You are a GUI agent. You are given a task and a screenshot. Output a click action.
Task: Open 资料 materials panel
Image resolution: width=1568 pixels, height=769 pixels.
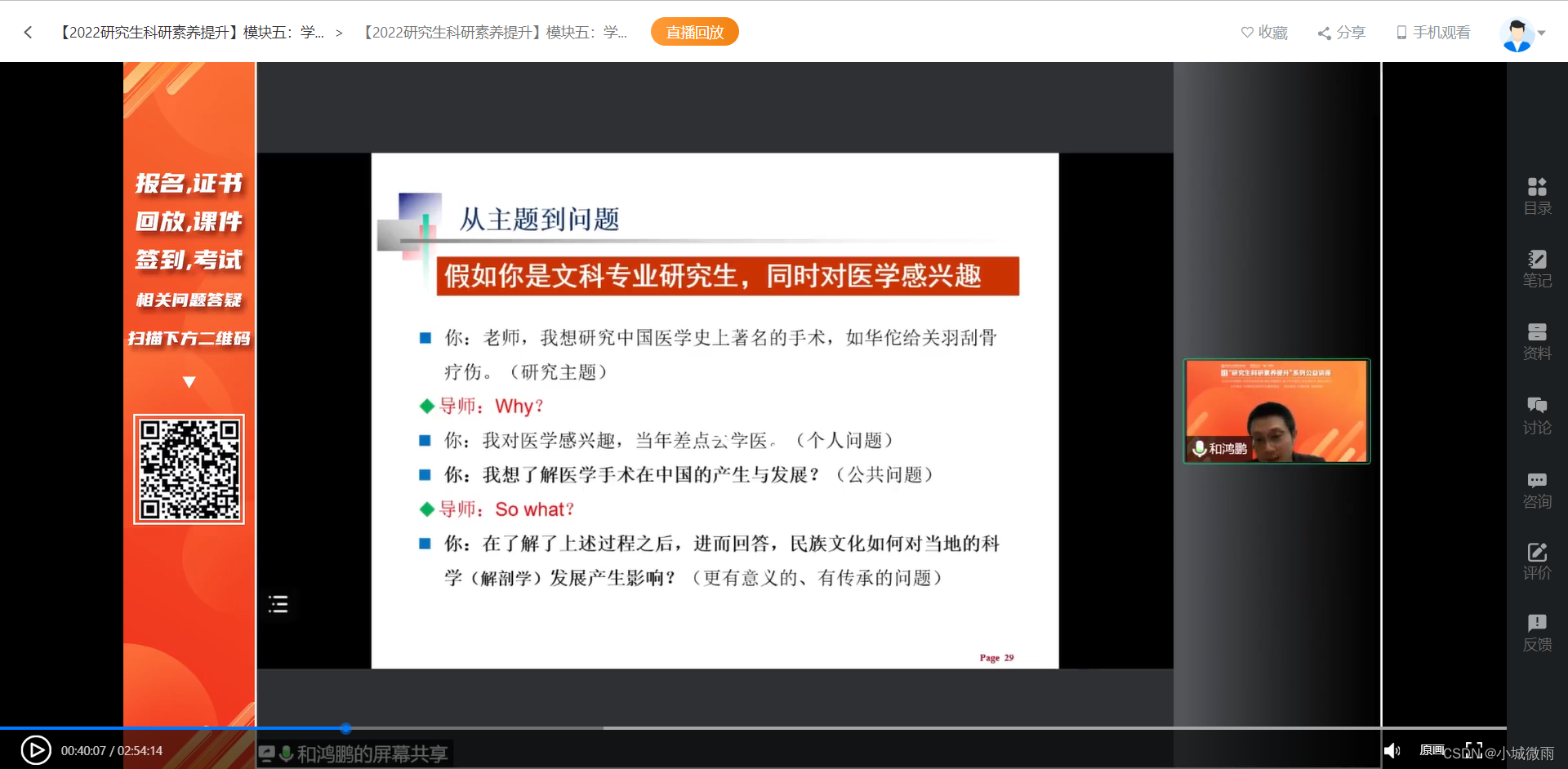pos(1537,341)
